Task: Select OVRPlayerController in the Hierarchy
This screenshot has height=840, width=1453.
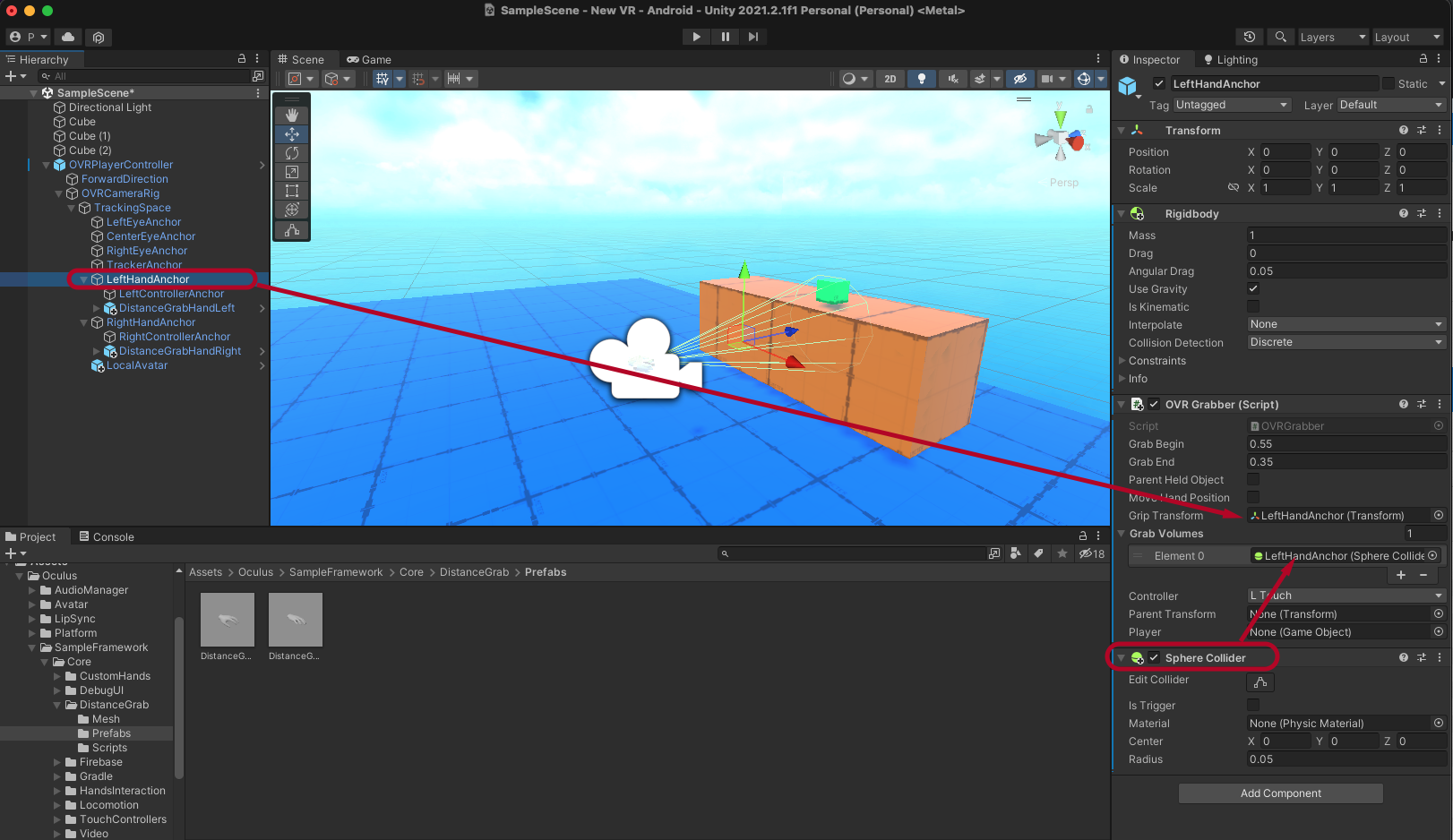Action: point(121,165)
